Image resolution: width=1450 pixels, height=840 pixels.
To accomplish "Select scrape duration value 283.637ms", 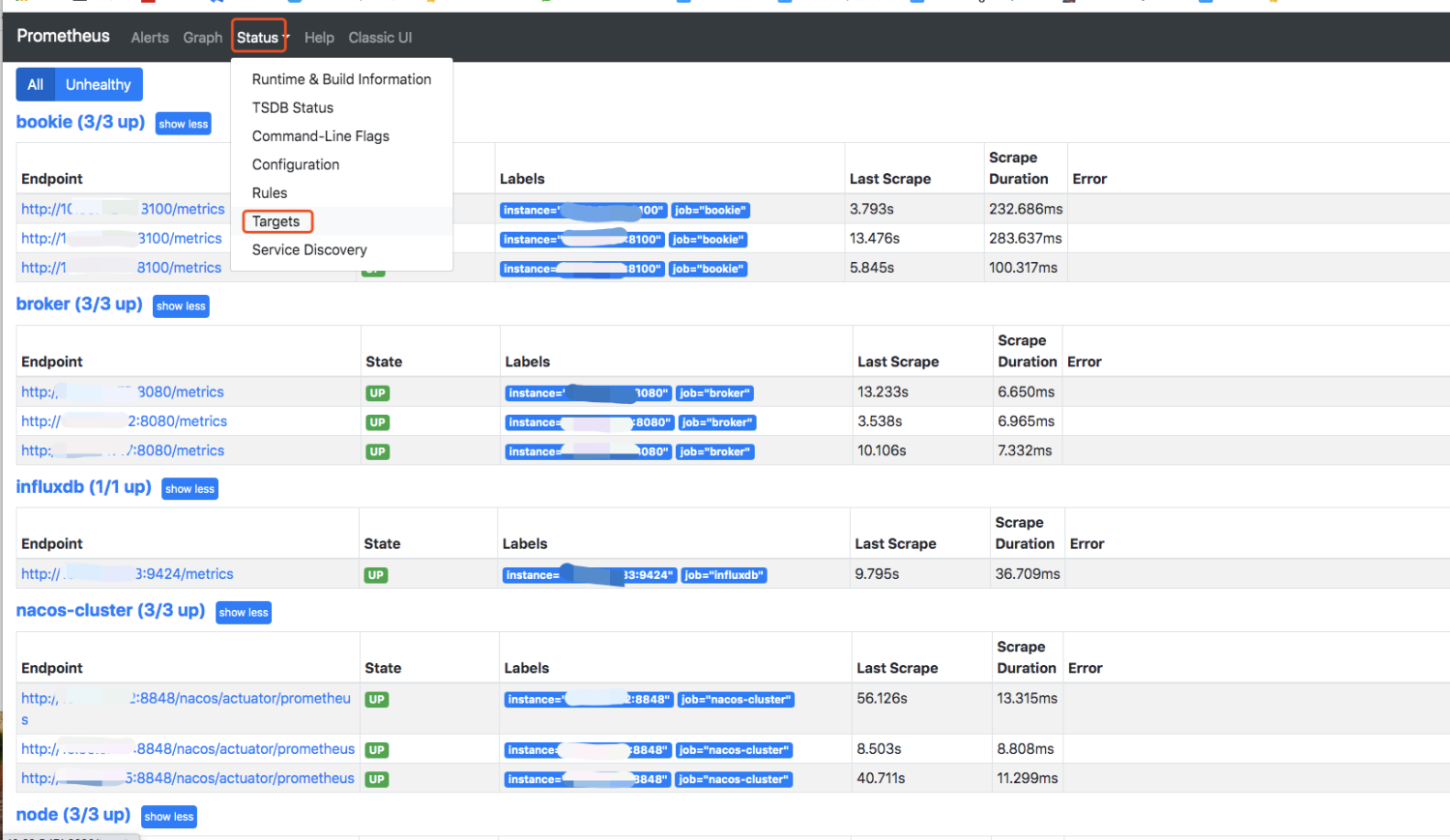I will pyautogui.click(x=1026, y=238).
